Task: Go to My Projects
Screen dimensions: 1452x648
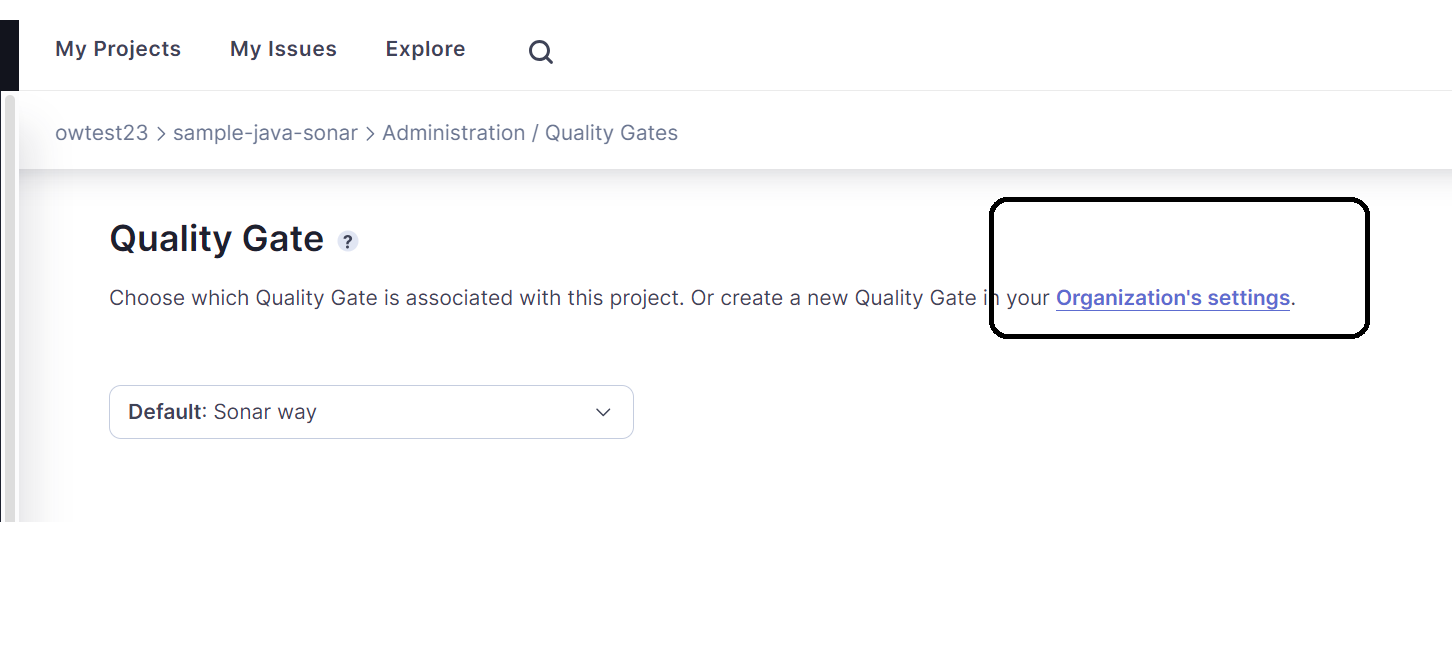Action: (118, 49)
